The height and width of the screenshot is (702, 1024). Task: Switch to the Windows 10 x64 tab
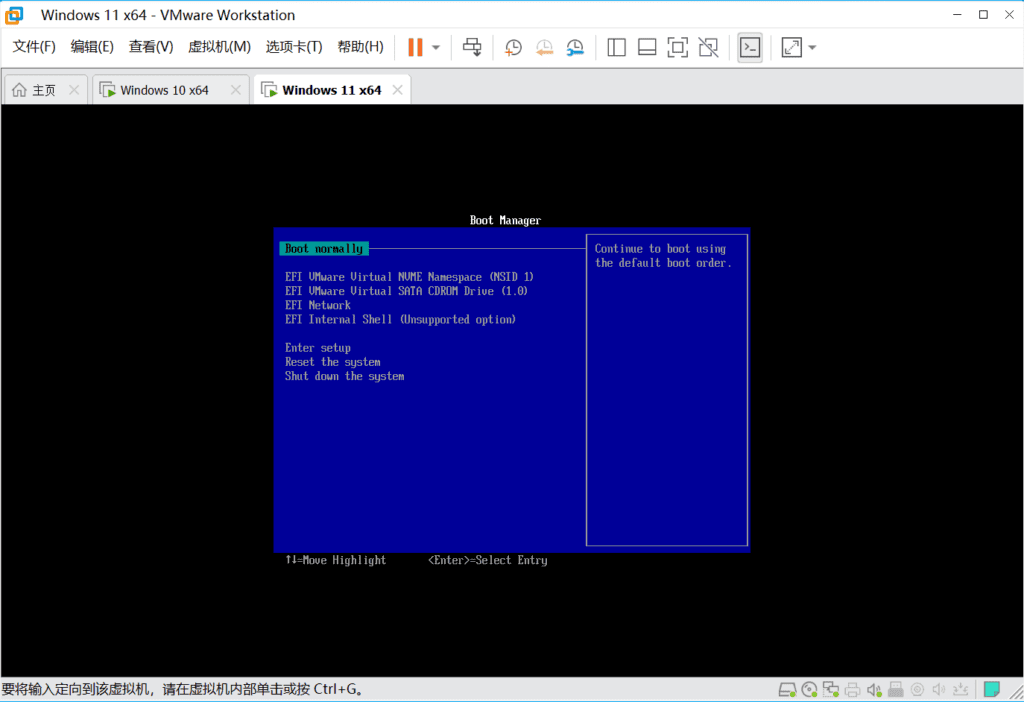pyautogui.click(x=164, y=90)
